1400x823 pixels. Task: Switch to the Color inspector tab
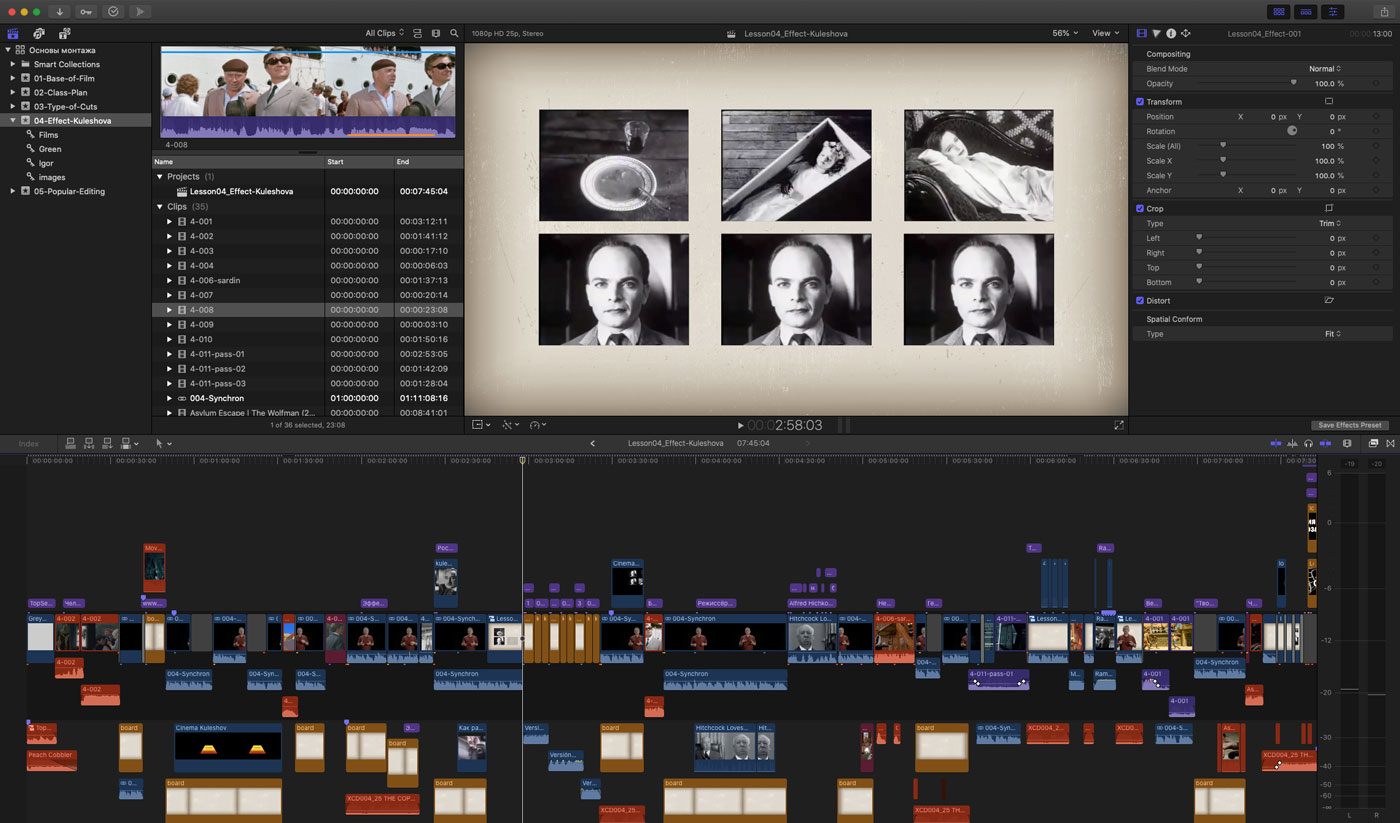pos(1156,33)
